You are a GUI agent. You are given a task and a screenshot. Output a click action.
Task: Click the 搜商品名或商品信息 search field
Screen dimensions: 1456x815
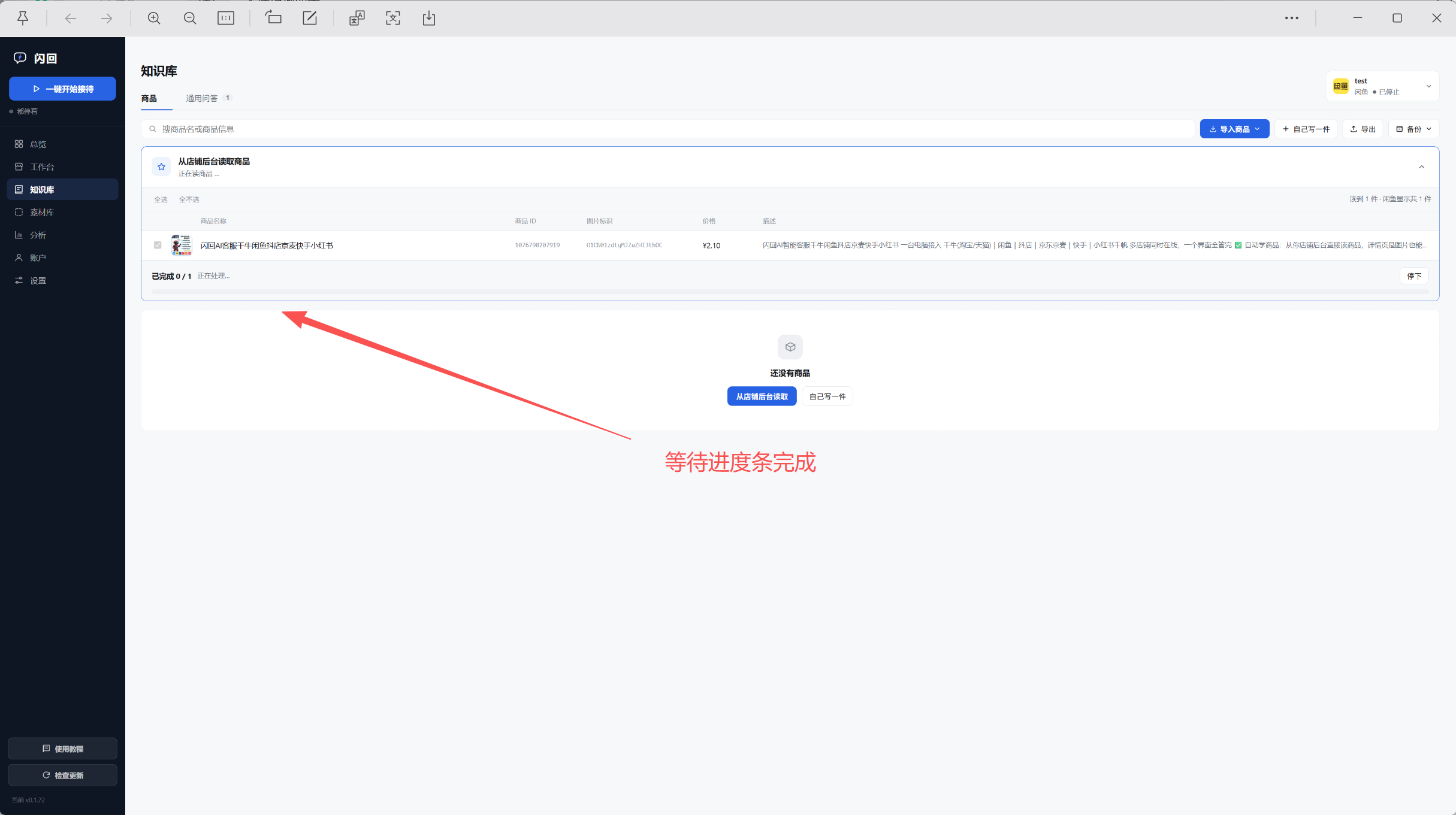point(668,129)
